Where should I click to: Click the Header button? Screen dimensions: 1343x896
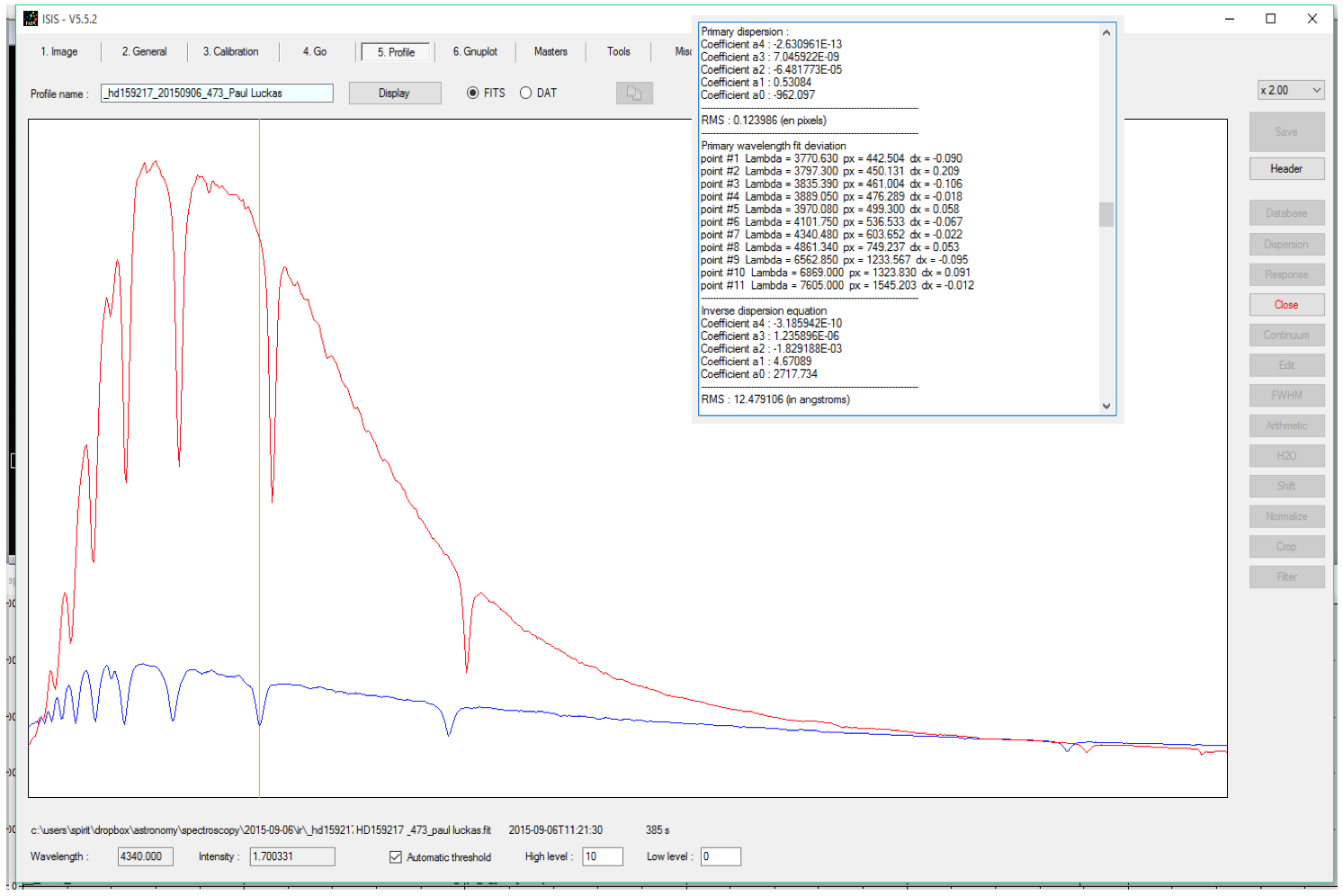point(1286,169)
